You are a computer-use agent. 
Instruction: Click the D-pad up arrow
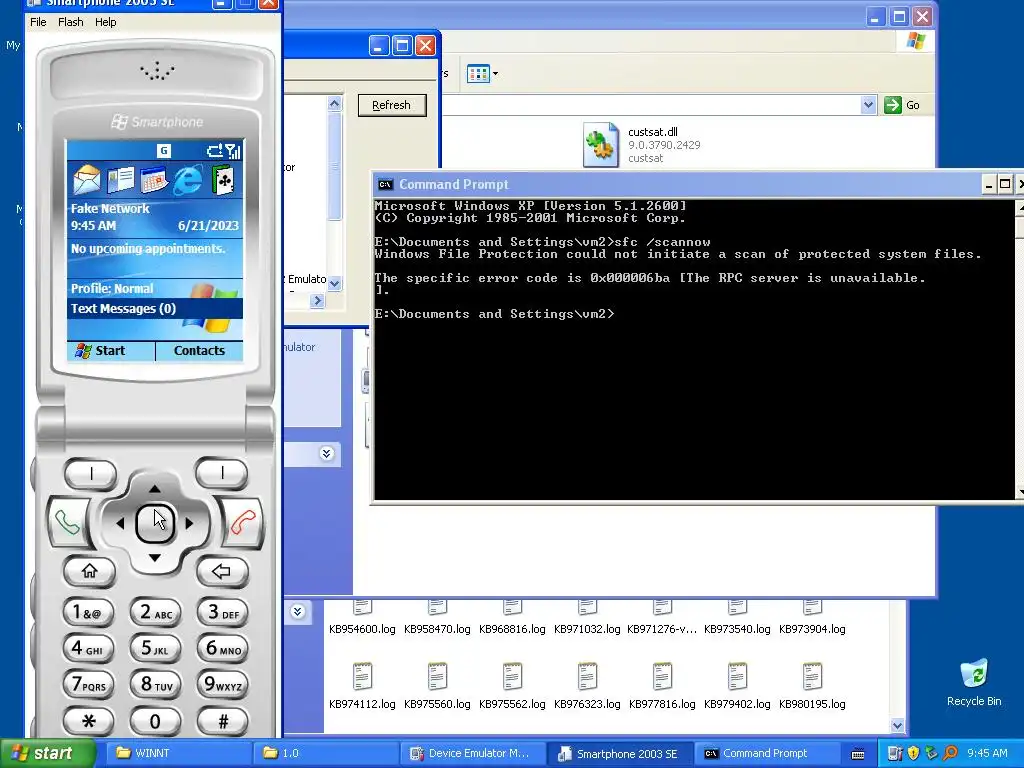point(155,488)
